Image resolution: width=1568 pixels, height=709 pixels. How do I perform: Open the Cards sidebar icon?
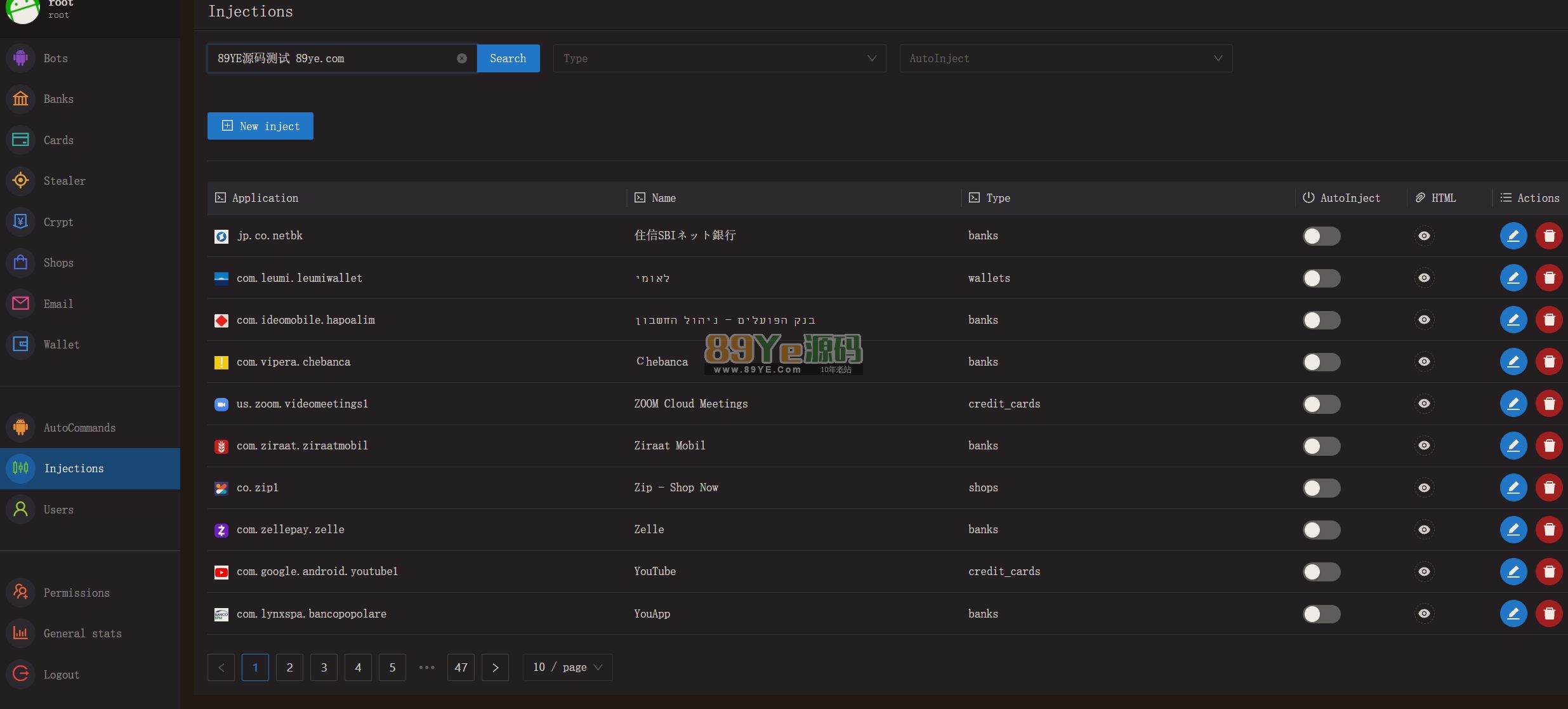(x=20, y=140)
